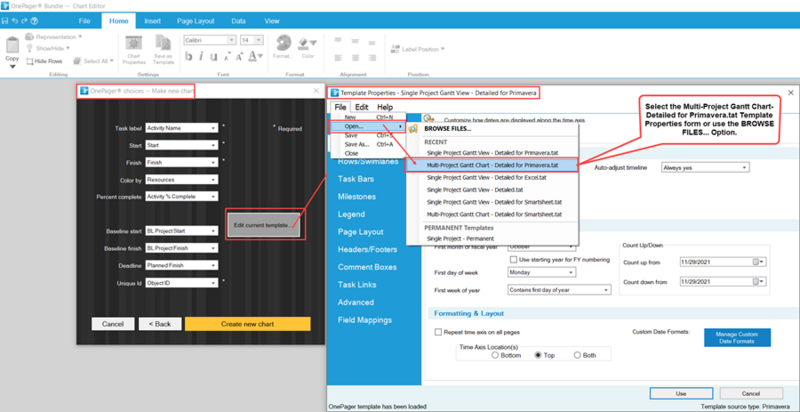
Task: Open the Label Position dropdown
Action: 418,49
